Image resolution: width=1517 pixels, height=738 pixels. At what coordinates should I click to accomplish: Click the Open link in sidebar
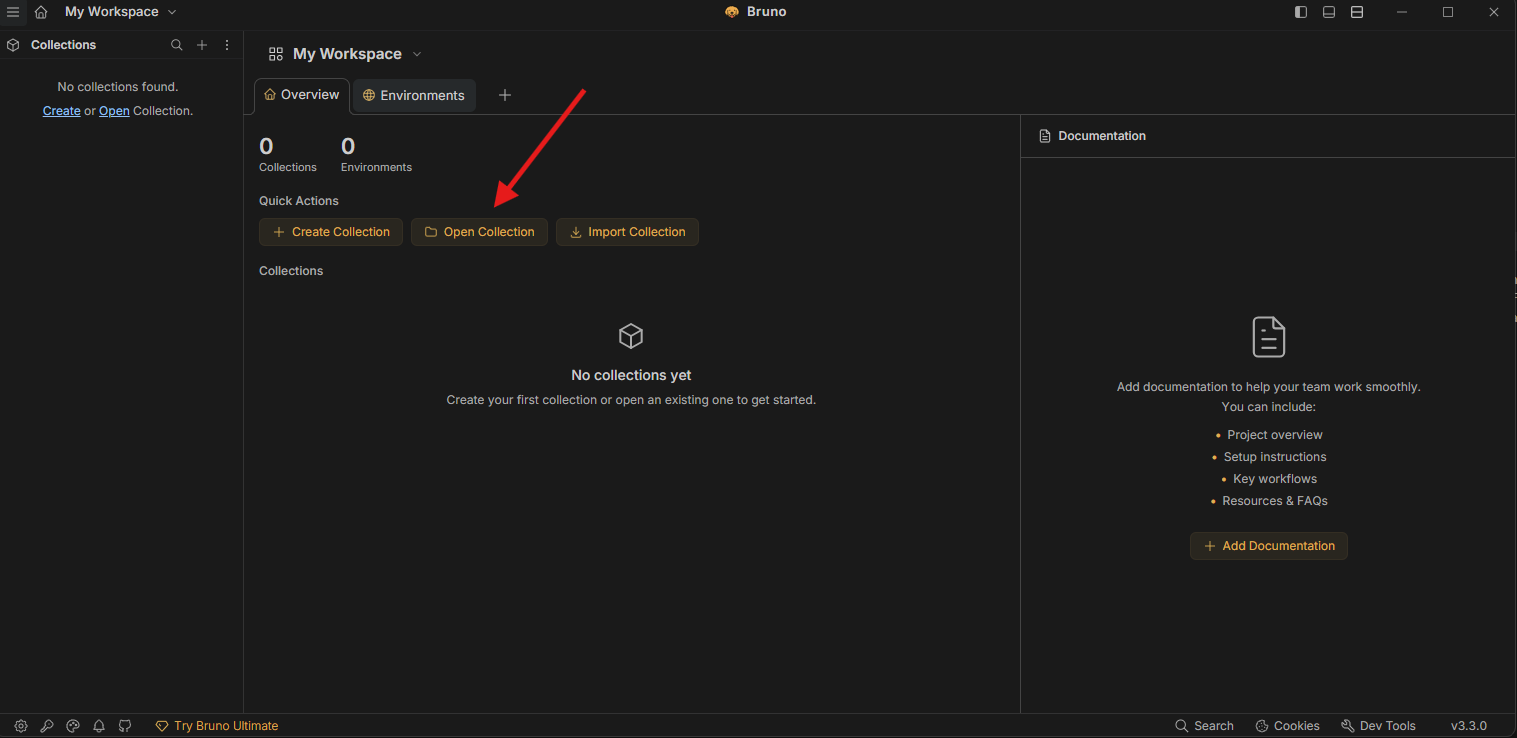tap(114, 111)
